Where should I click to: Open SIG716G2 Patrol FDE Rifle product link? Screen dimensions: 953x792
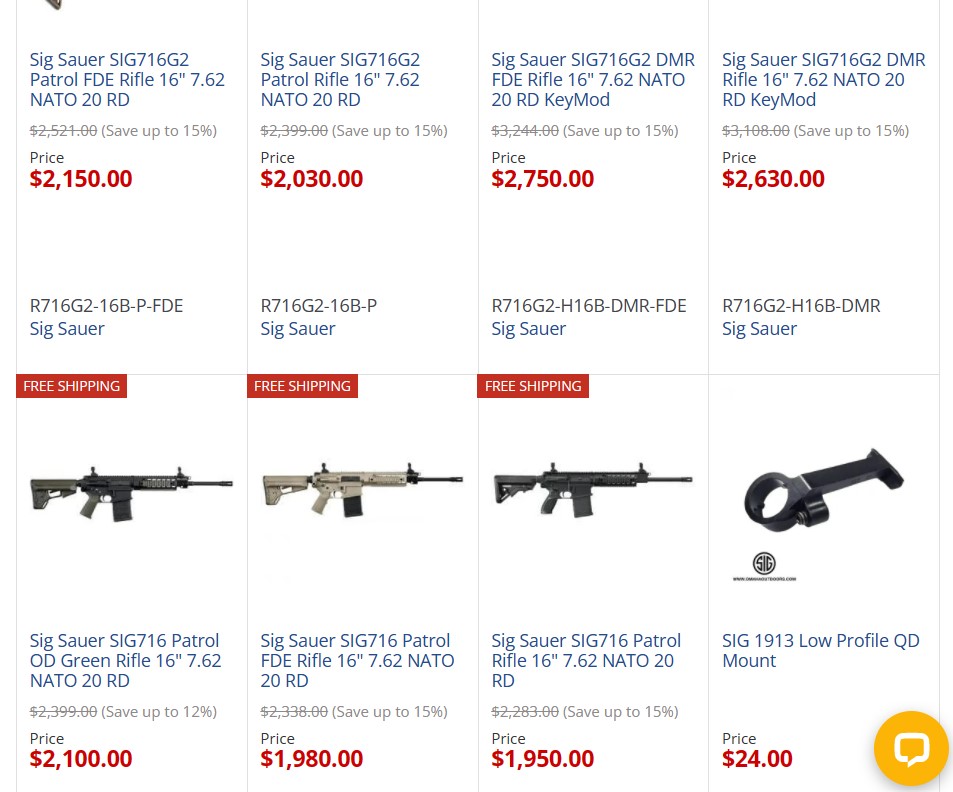click(128, 80)
